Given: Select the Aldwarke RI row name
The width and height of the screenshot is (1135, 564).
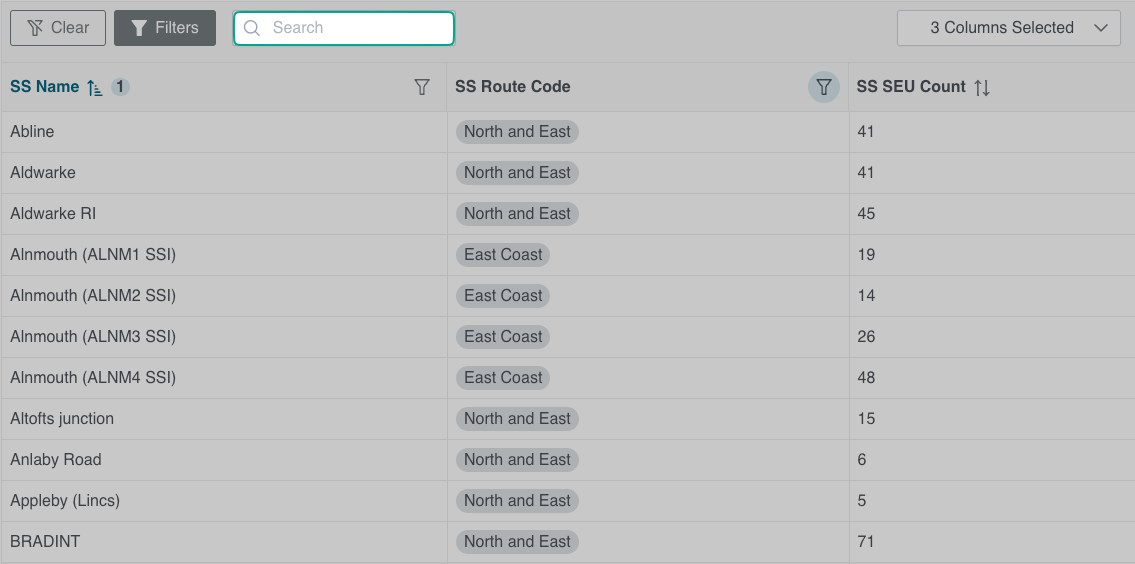Looking at the screenshot, I should click(x=53, y=214).
